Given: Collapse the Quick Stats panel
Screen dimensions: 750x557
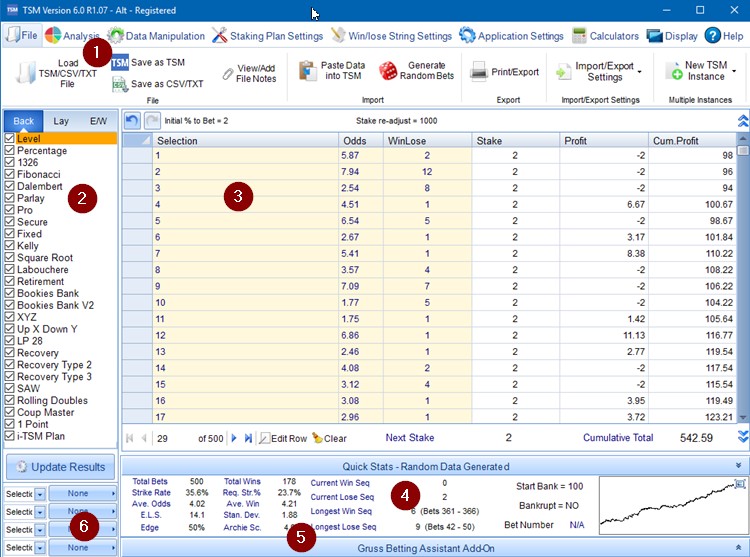Looking at the screenshot, I should (739, 464).
